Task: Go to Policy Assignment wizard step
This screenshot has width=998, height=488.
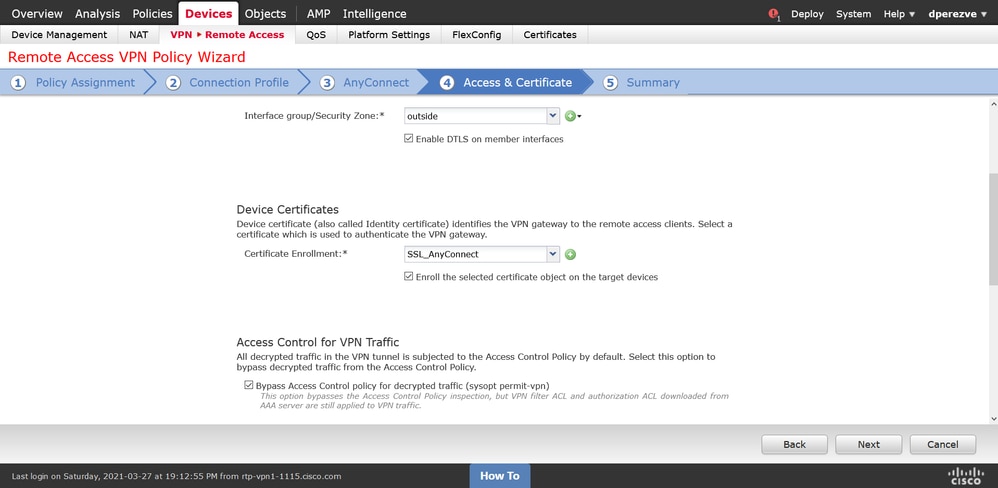Action: coord(85,83)
